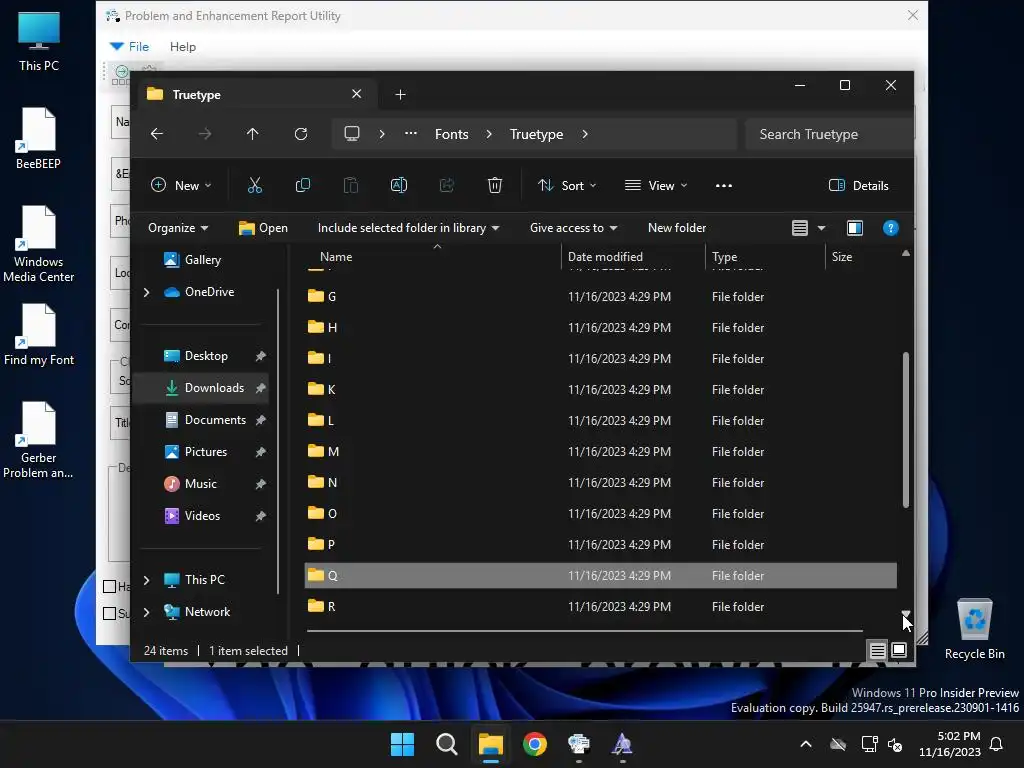Open Include selected folder in library dropdown
Screen dimensions: 1024x768
point(408,228)
